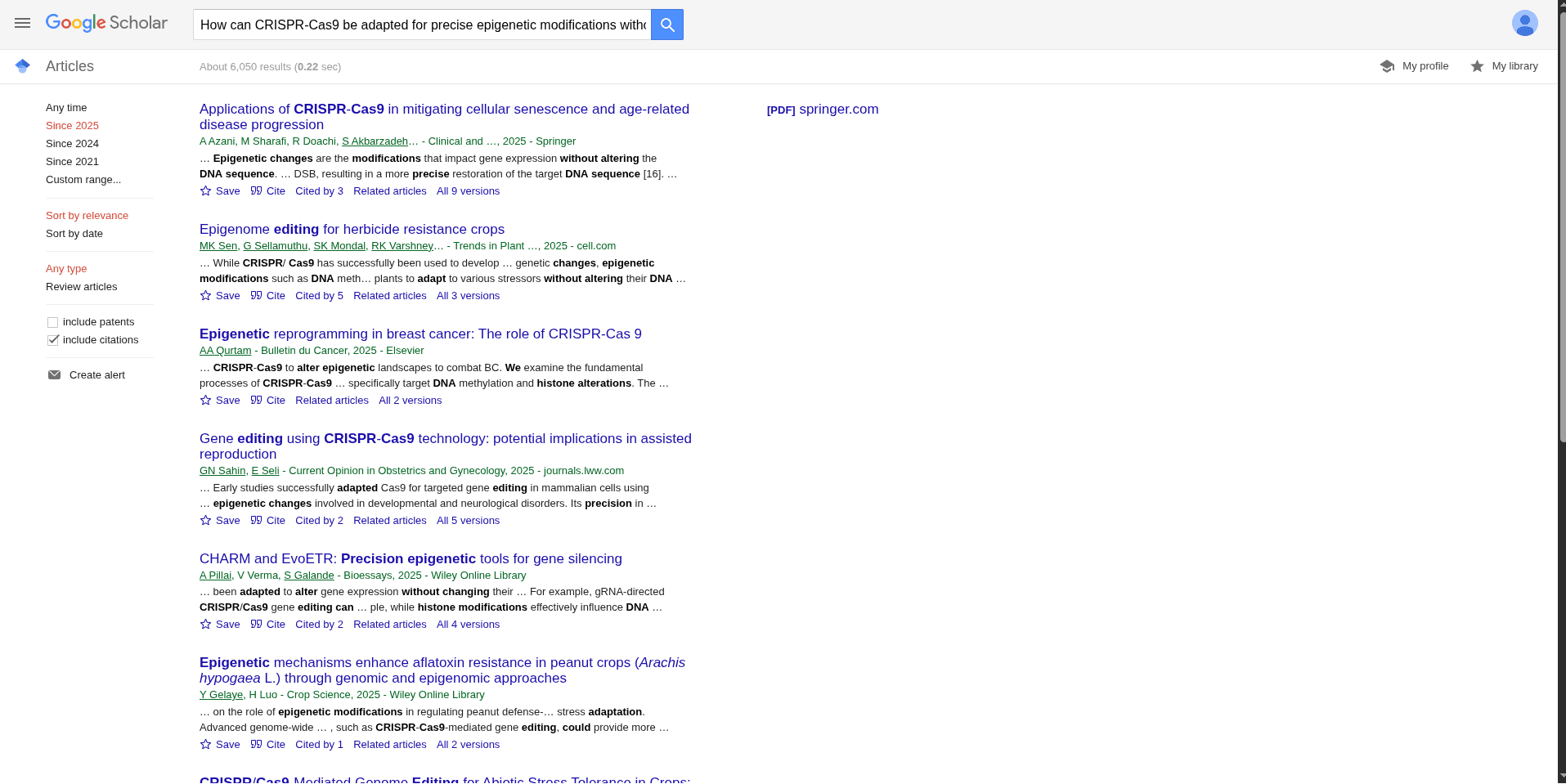1566x784 pixels.
Task: Select the Any time filter
Action: click(66, 108)
